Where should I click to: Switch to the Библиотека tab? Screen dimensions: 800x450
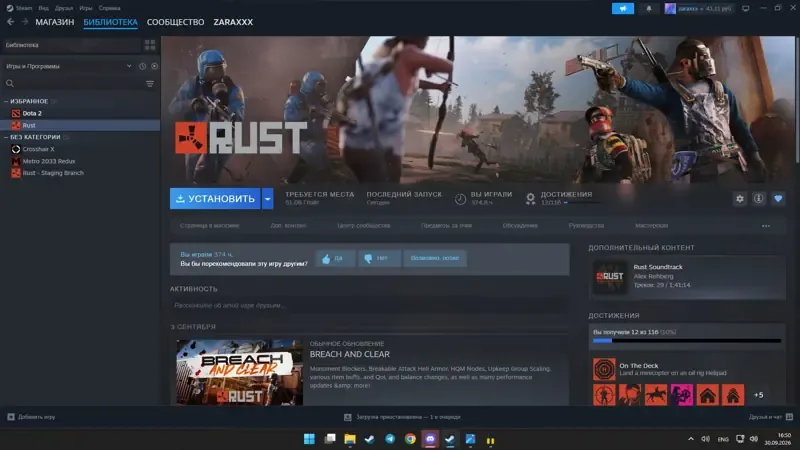tap(110, 22)
